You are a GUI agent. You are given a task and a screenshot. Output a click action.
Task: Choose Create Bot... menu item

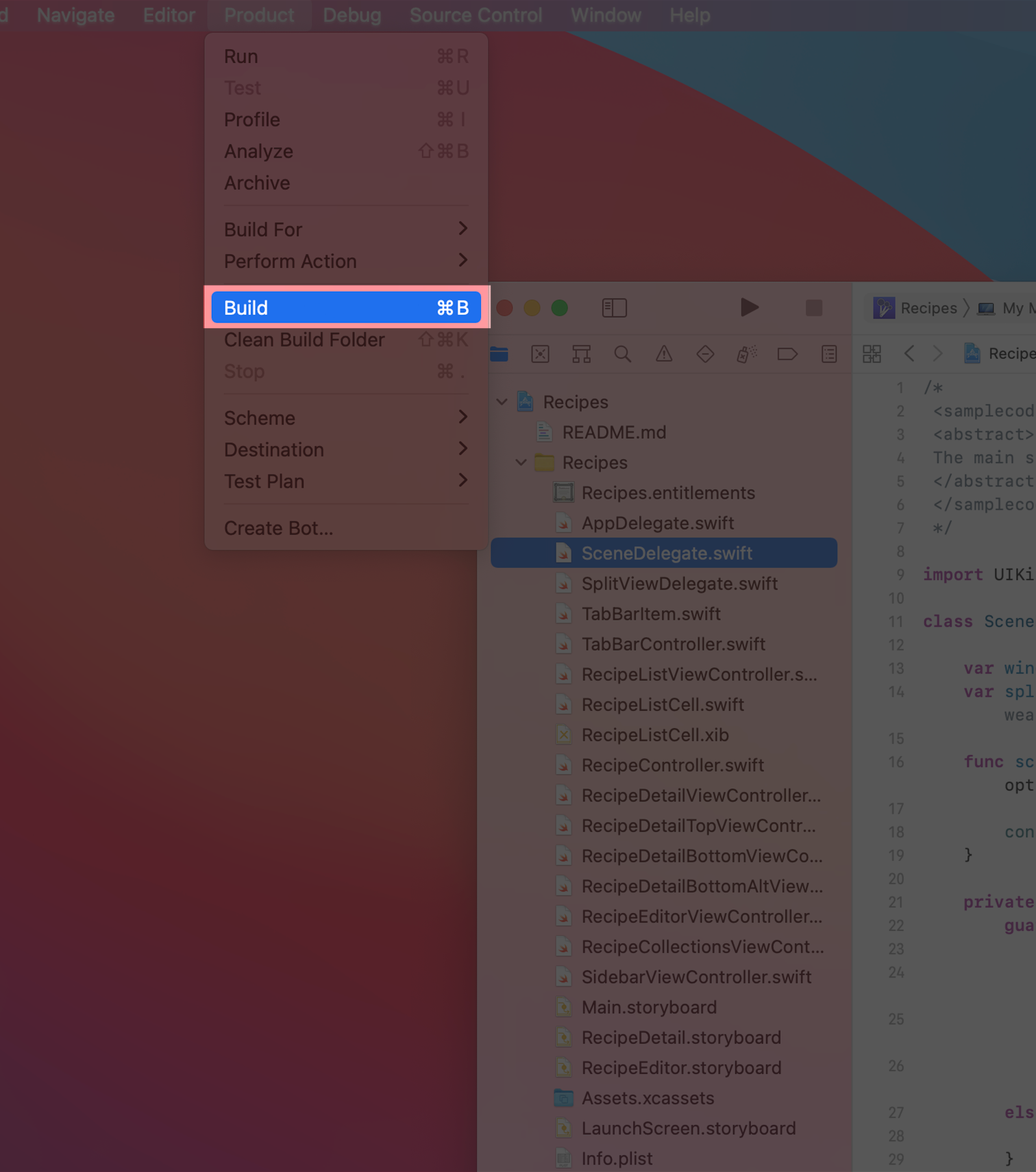346,528
